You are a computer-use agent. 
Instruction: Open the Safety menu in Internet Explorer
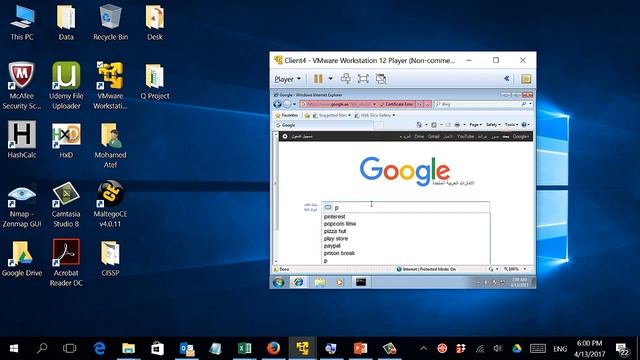coord(493,125)
